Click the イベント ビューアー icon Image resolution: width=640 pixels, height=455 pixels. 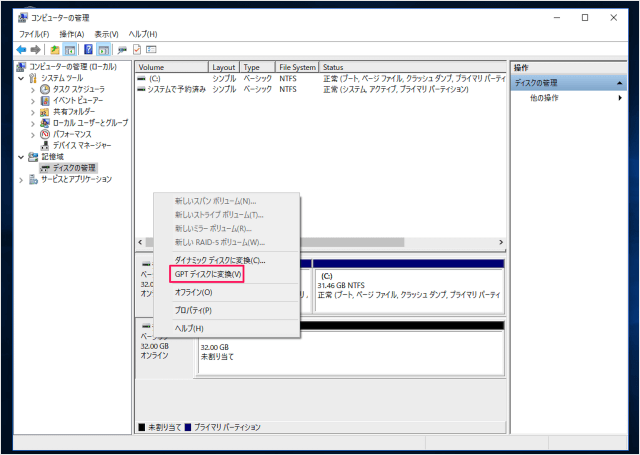coord(45,100)
